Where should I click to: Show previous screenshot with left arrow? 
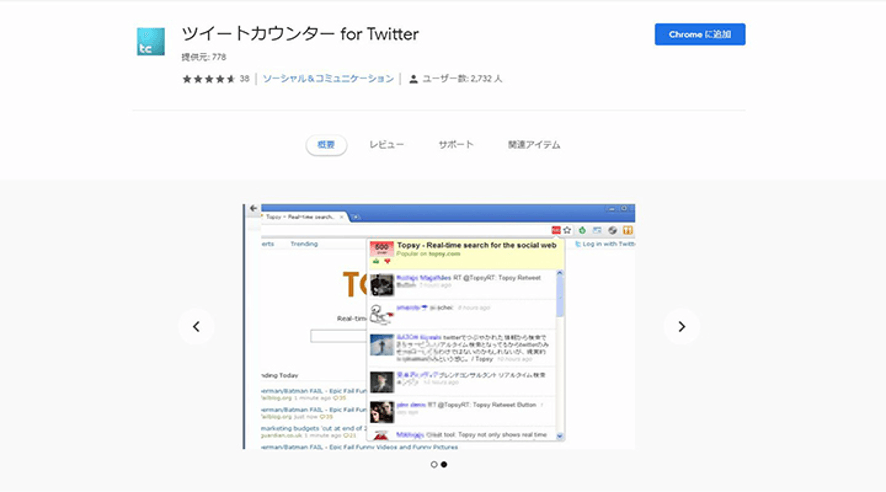pyautogui.click(x=196, y=326)
